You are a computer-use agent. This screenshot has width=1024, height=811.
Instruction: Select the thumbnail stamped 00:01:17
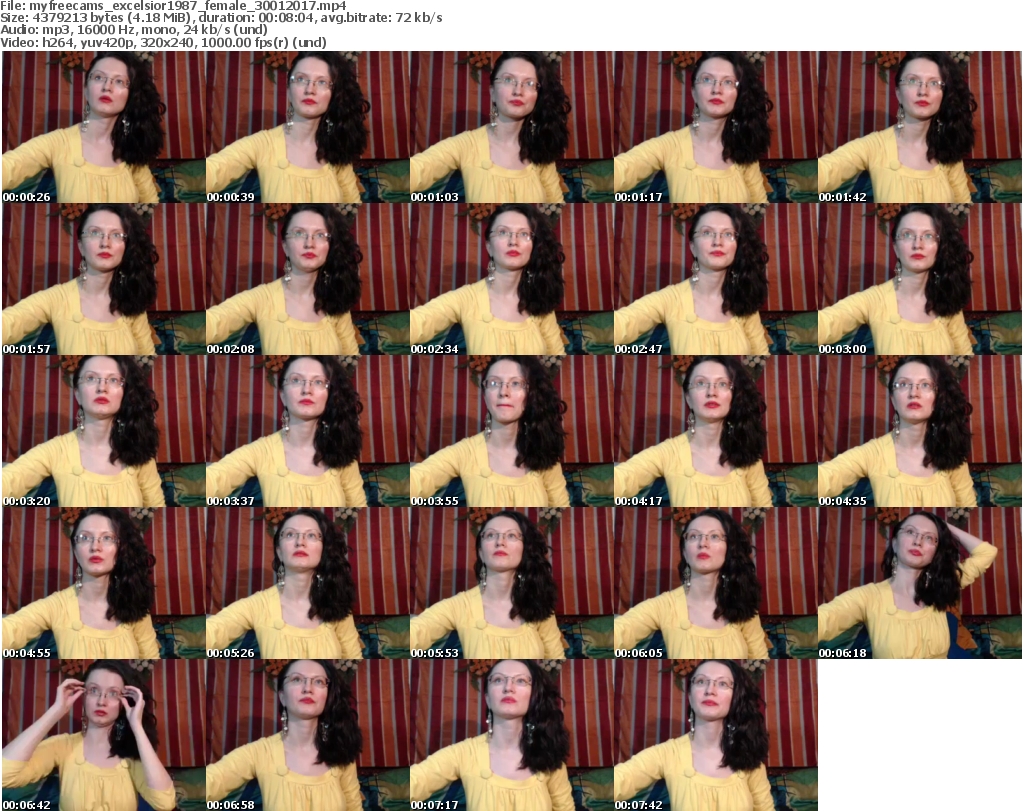pyautogui.click(x=716, y=127)
